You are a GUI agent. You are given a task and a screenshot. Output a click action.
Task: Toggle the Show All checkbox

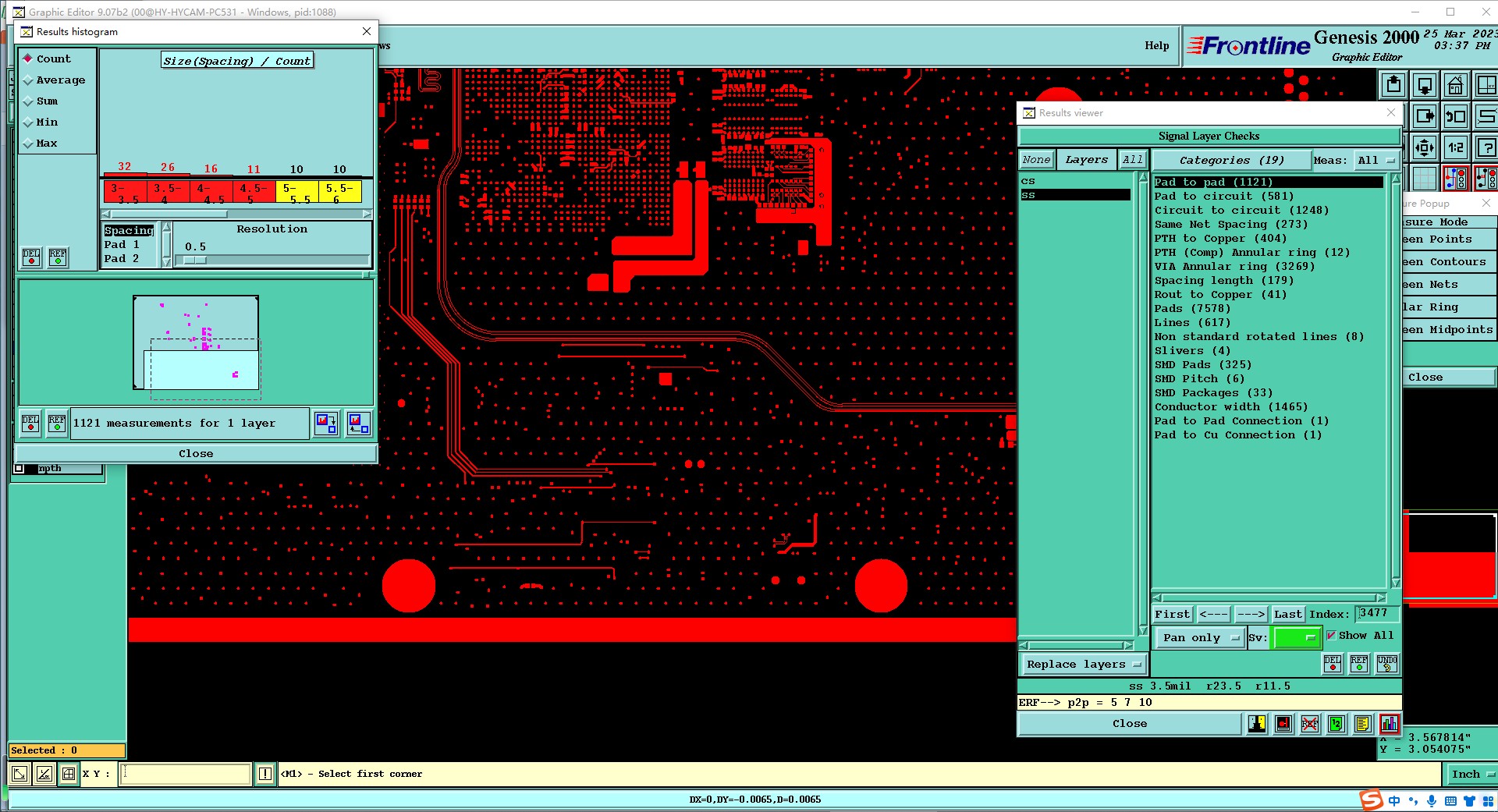(1331, 635)
